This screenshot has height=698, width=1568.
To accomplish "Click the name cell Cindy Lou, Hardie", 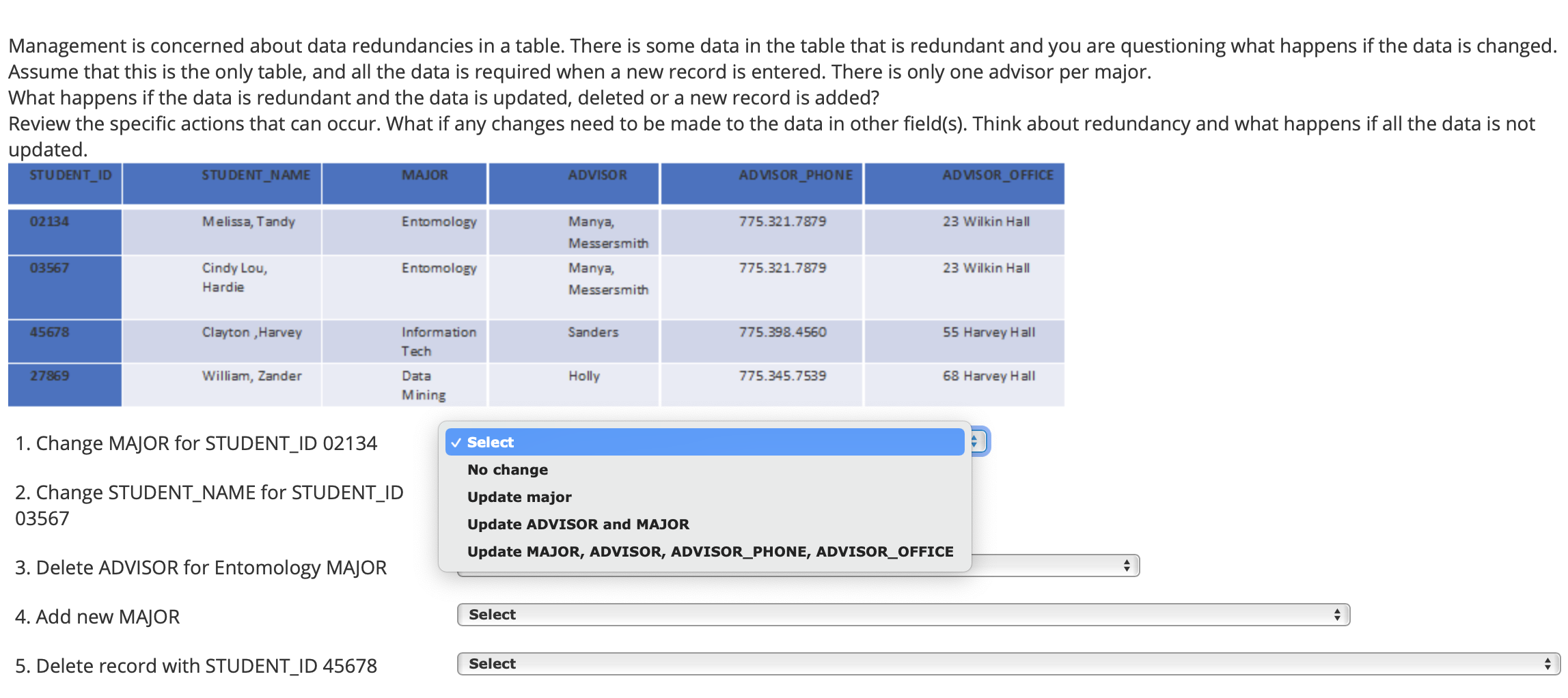I will pos(222,287).
